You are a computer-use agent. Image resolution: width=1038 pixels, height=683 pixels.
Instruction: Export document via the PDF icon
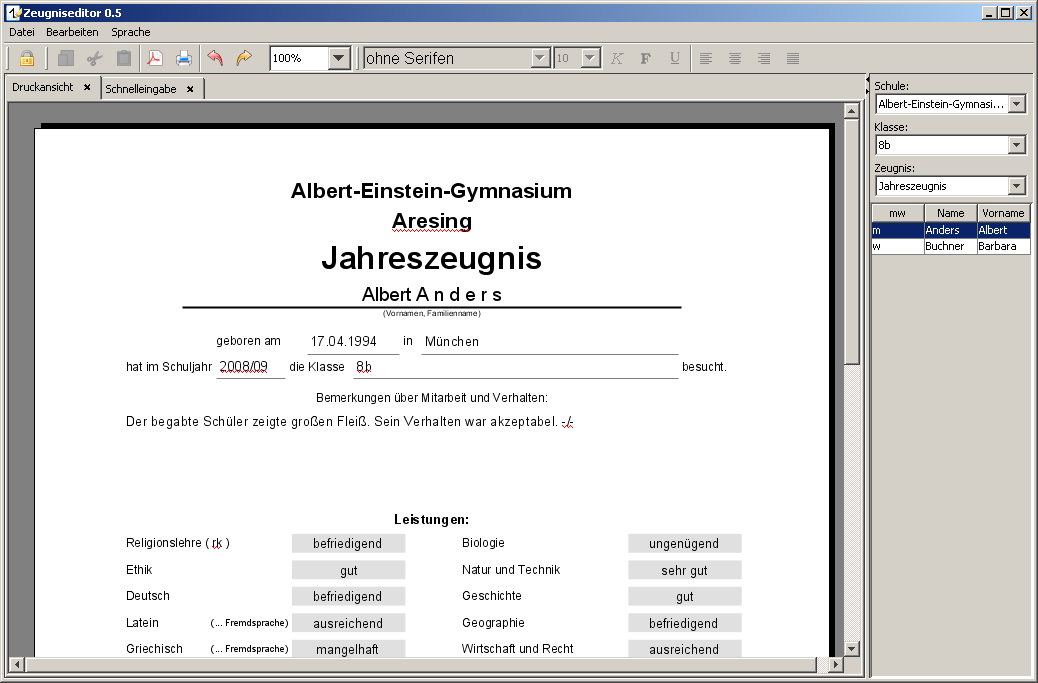(155, 58)
